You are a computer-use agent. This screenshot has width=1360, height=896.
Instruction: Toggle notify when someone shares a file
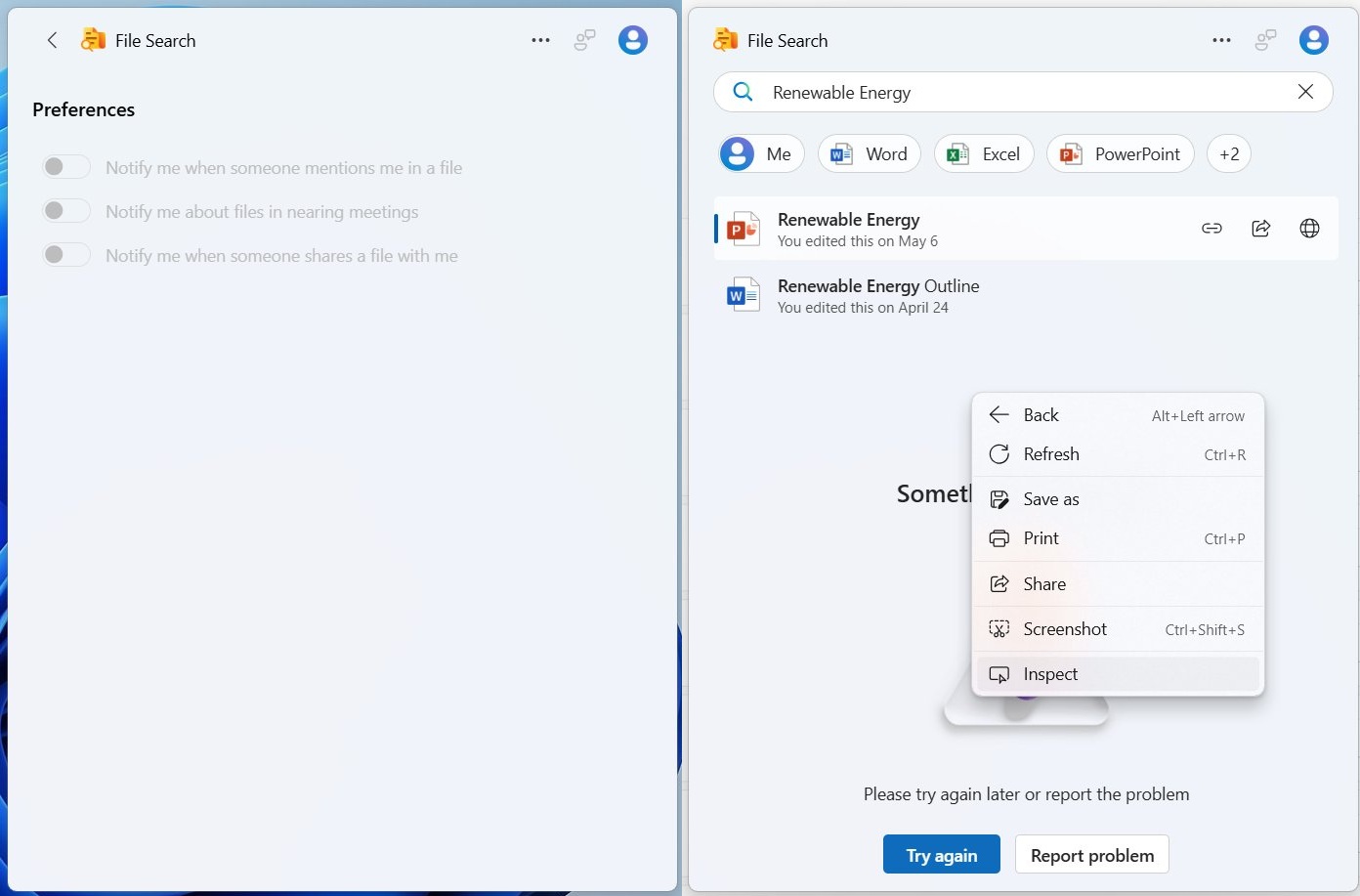(66, 255)
